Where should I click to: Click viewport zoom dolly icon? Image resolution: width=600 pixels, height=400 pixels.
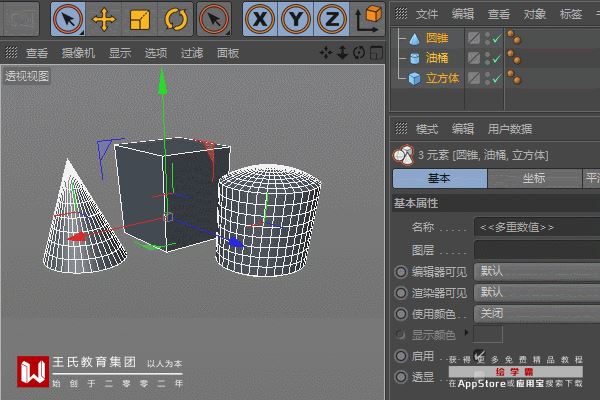tap(342, 52)
